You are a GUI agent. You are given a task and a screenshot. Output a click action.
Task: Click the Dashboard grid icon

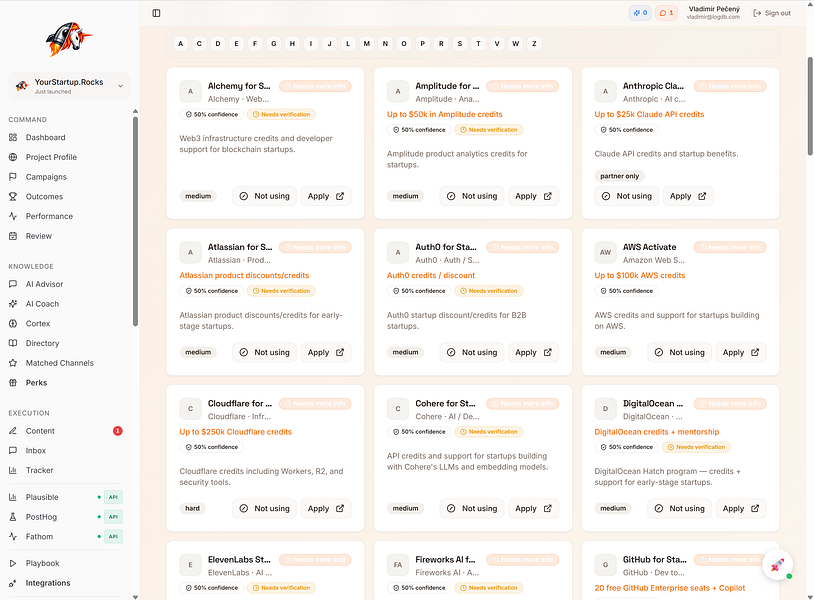[x=13, y=138]
